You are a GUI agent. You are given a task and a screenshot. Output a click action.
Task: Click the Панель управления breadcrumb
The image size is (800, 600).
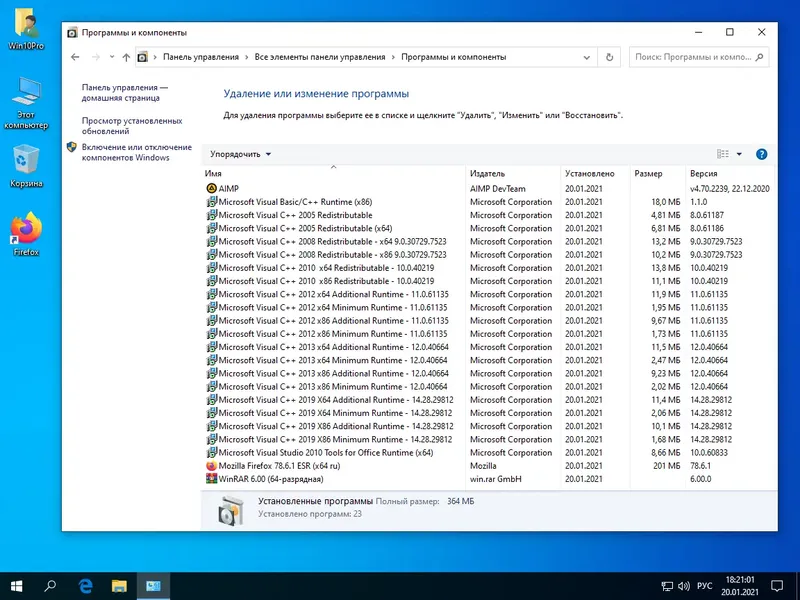[201, 57]
